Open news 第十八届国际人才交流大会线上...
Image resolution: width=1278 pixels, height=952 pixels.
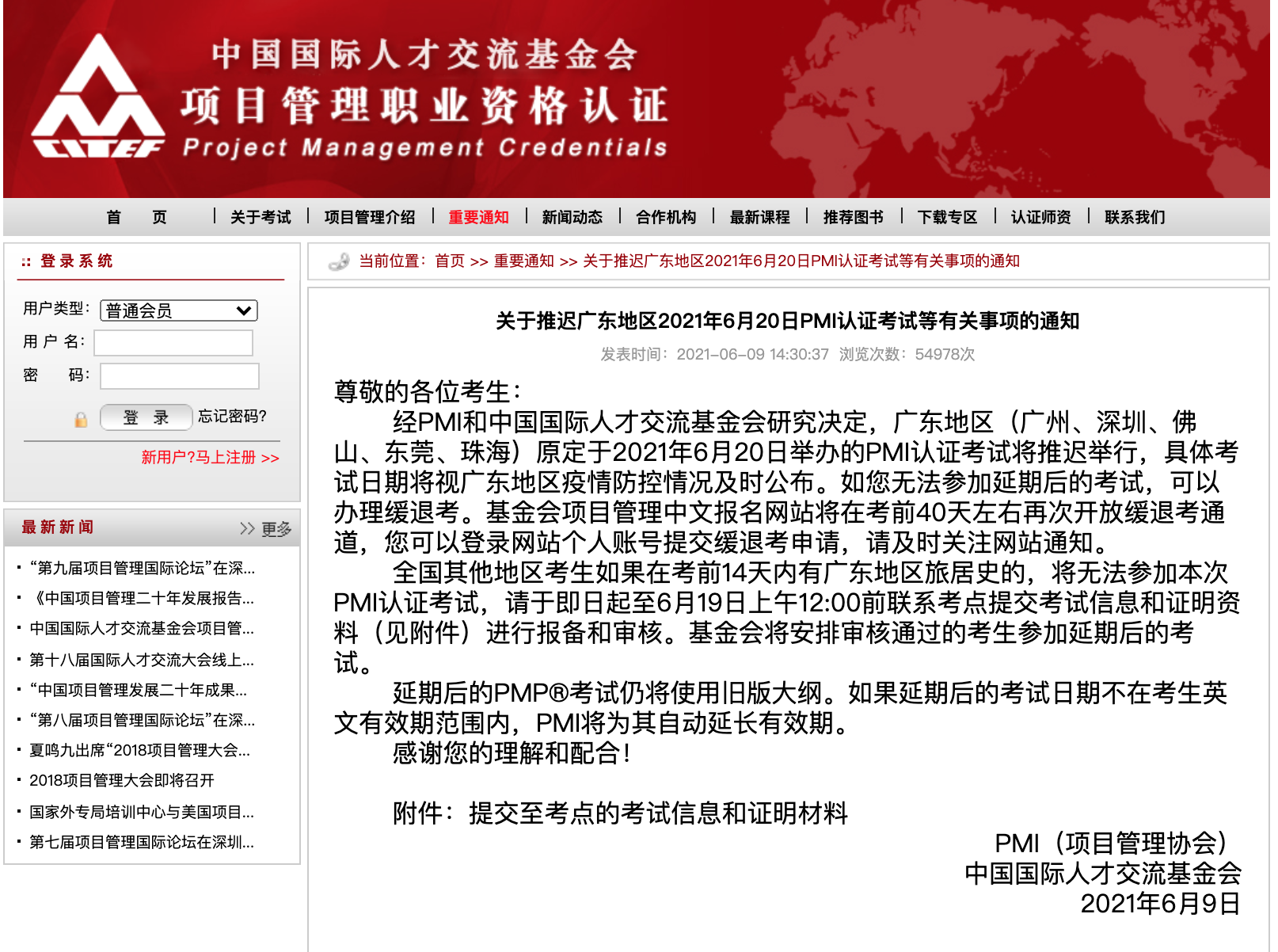pyautogui.click(x=143, y=660)
